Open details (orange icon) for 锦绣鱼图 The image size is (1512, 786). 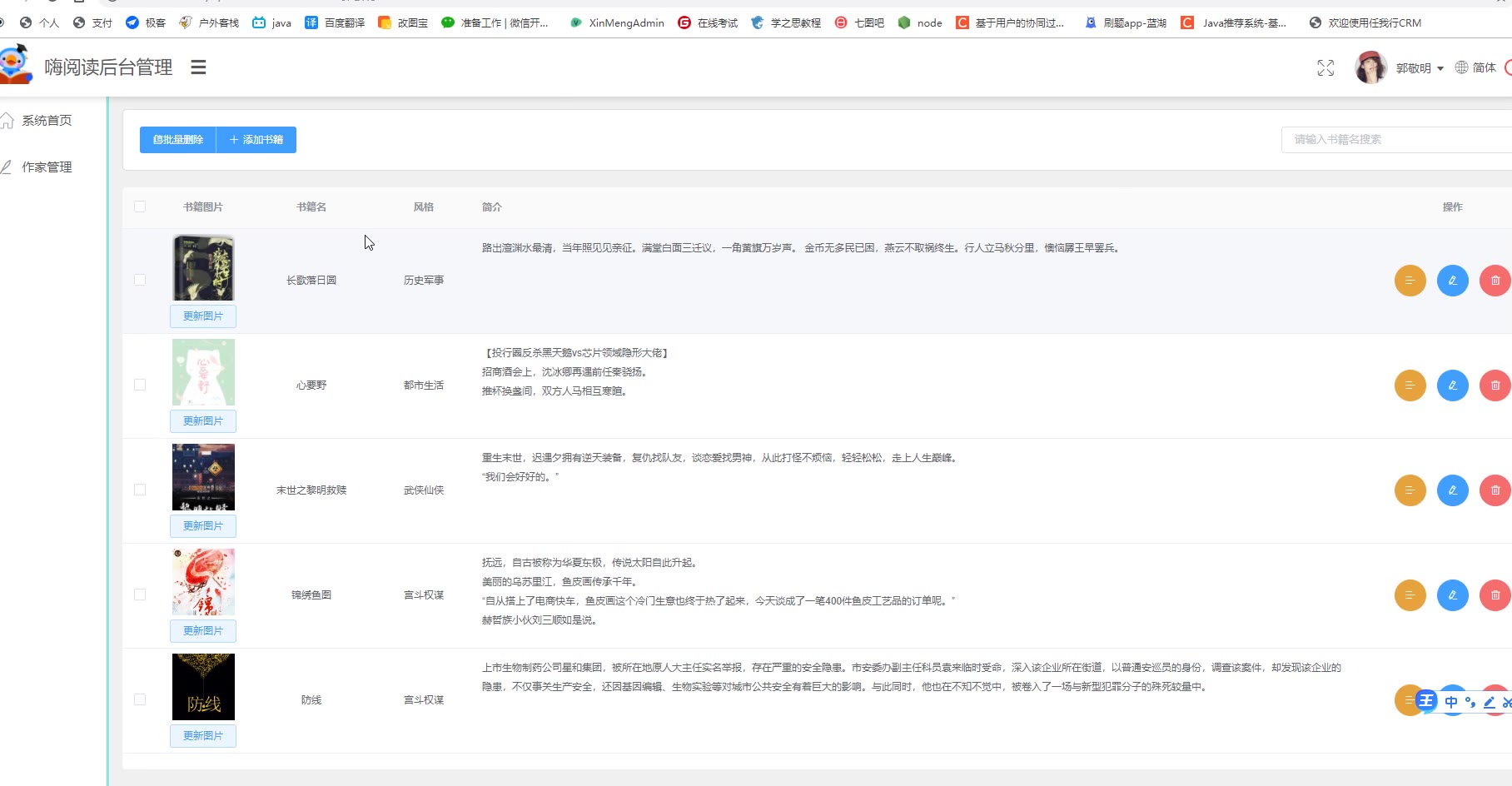pyautogui.click(x=1410, y=595)
